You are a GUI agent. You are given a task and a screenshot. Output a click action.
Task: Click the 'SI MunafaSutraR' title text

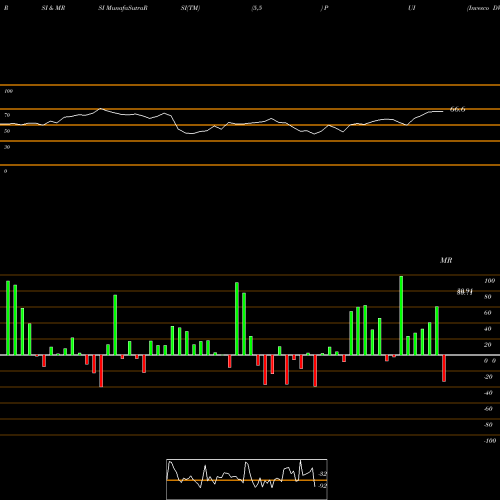click(x=123, y=8)
